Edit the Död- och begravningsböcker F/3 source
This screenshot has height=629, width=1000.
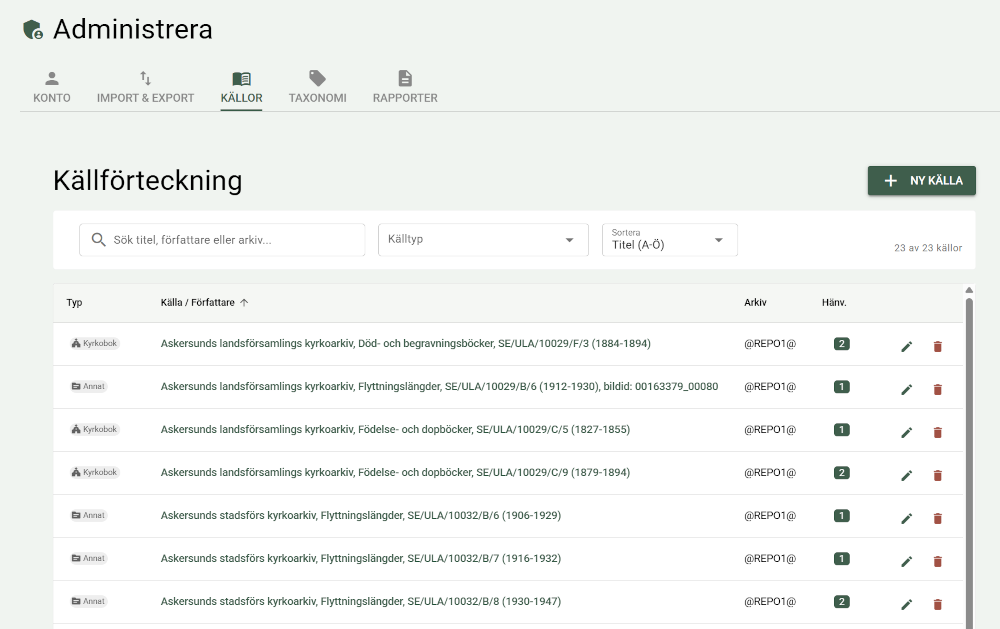coord(906,346)
